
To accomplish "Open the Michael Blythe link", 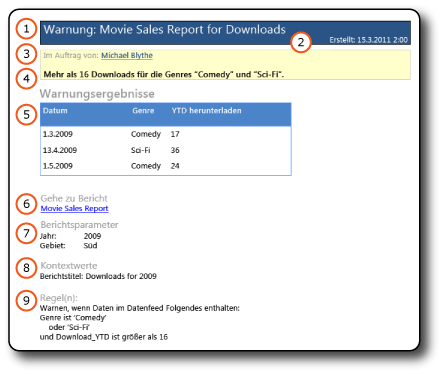I will [127, 56].
